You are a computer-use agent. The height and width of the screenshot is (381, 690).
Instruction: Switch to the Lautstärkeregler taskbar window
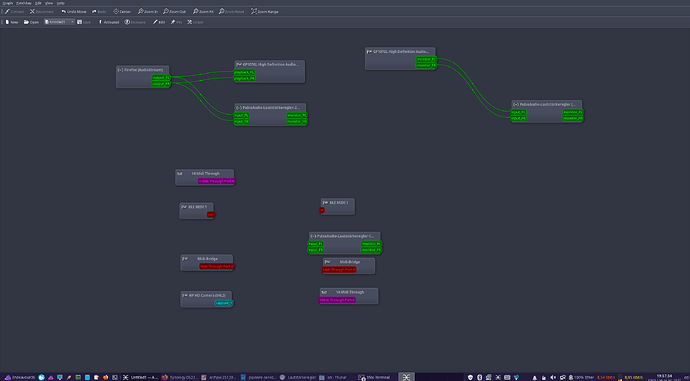pyautogui.click(x=298, y=377)
